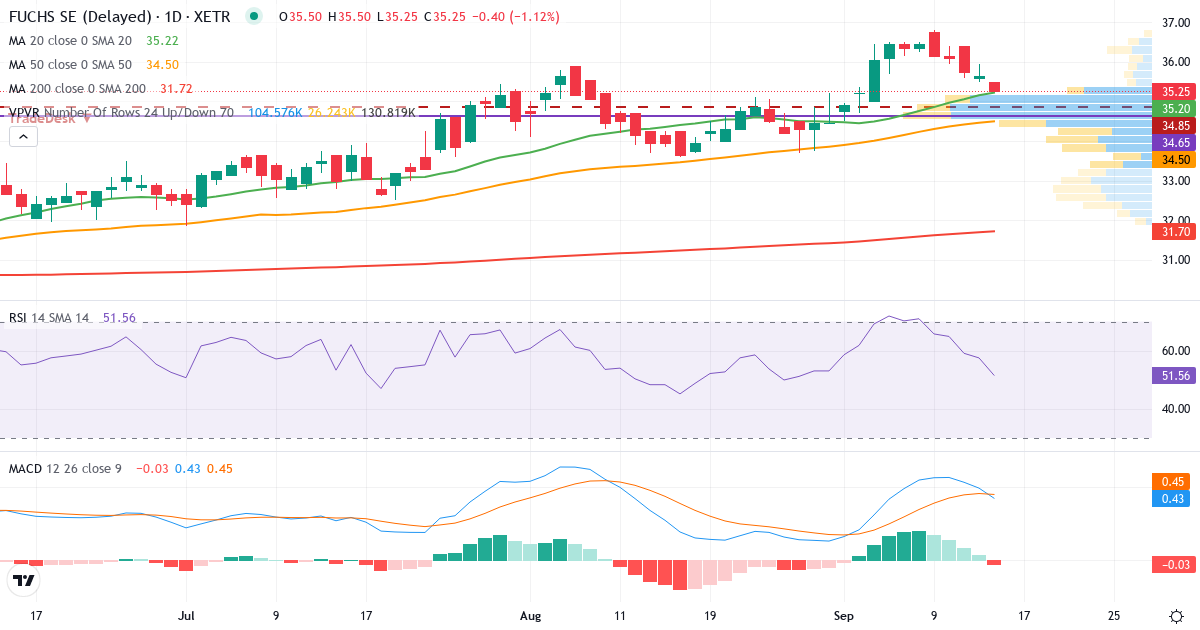This screenshot has width=1200, height=630.
Task: Select the MACD 12 26 indicator legend
Action: tap(65, 468)
